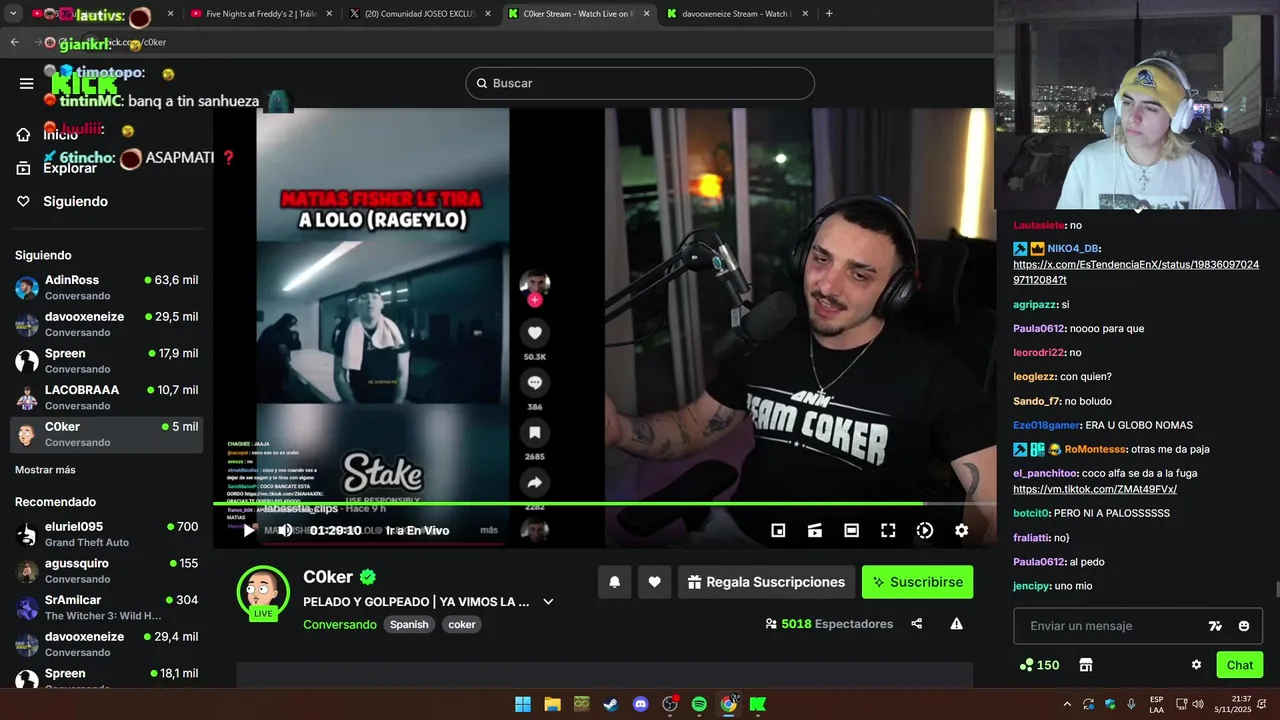1280x720 pixels.
Task: Switch to Comunidad JOSEO X tab
Action: (x=420, y=14)
